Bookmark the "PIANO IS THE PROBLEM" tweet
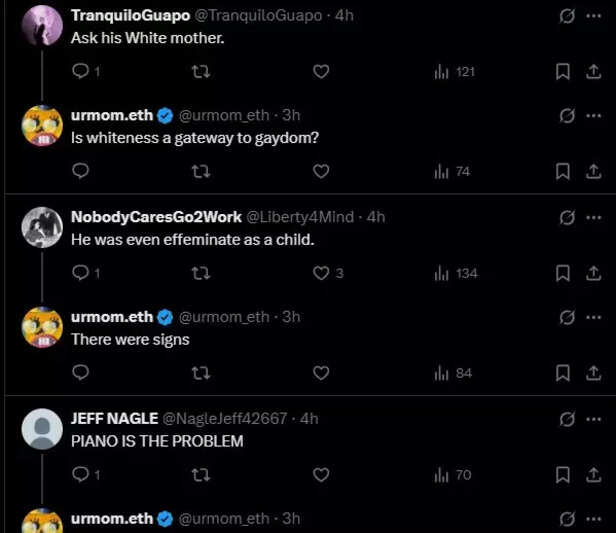Image resolution: width=616 pixels, height=533 pixels. (563, 475)
